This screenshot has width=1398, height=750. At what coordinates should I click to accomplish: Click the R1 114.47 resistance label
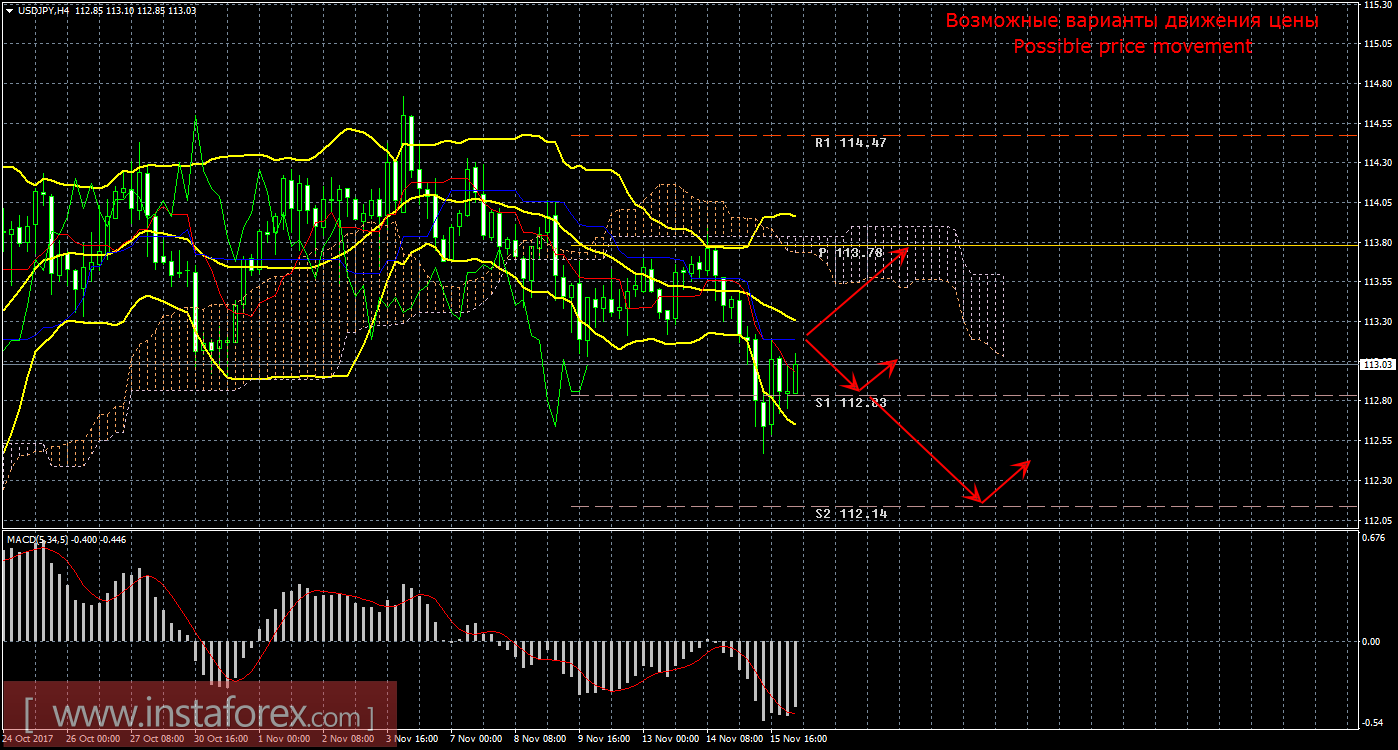[x=851, y=143]
